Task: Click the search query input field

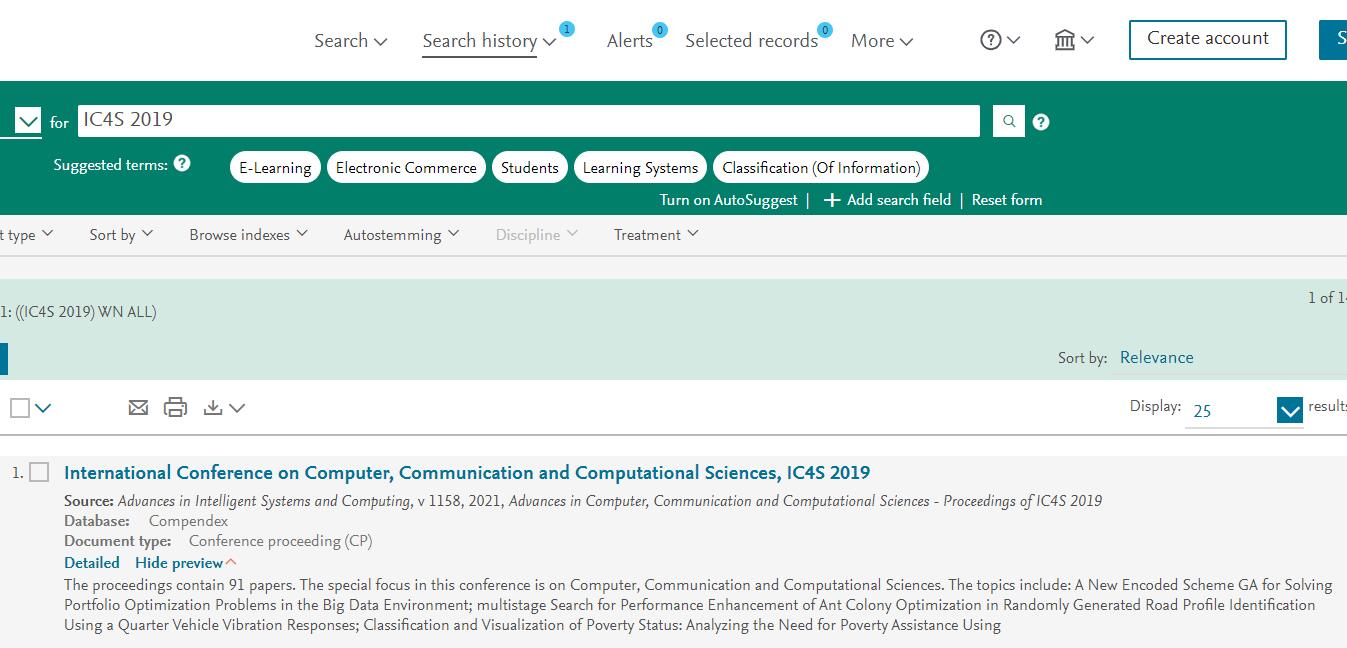Action: (528, 121)
